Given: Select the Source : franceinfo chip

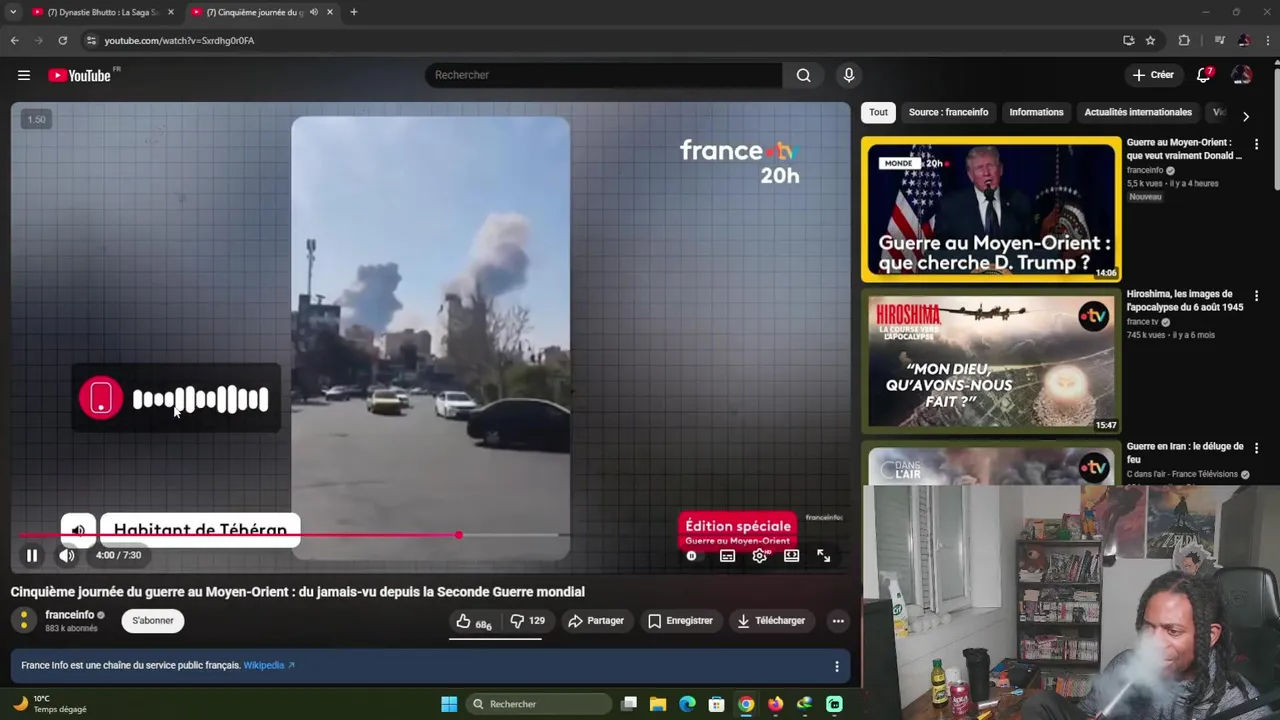Looking at the screenshot, I should click(948, 112).
